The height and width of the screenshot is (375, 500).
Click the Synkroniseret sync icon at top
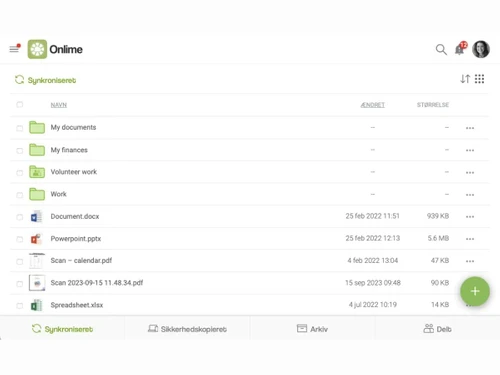(20, 80)
